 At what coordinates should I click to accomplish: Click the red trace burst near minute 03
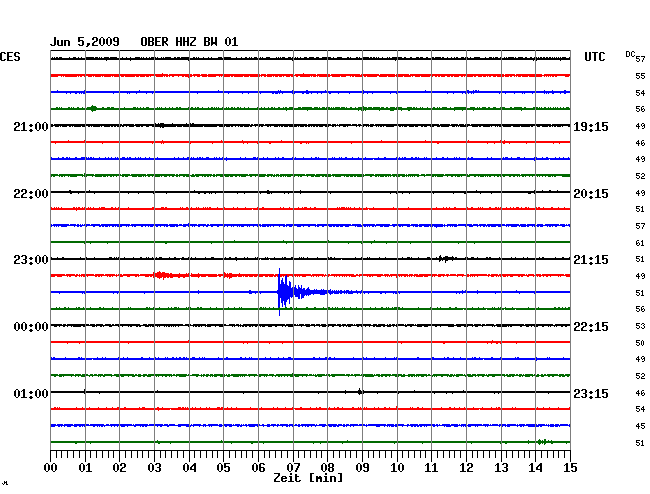pos(162,275)
